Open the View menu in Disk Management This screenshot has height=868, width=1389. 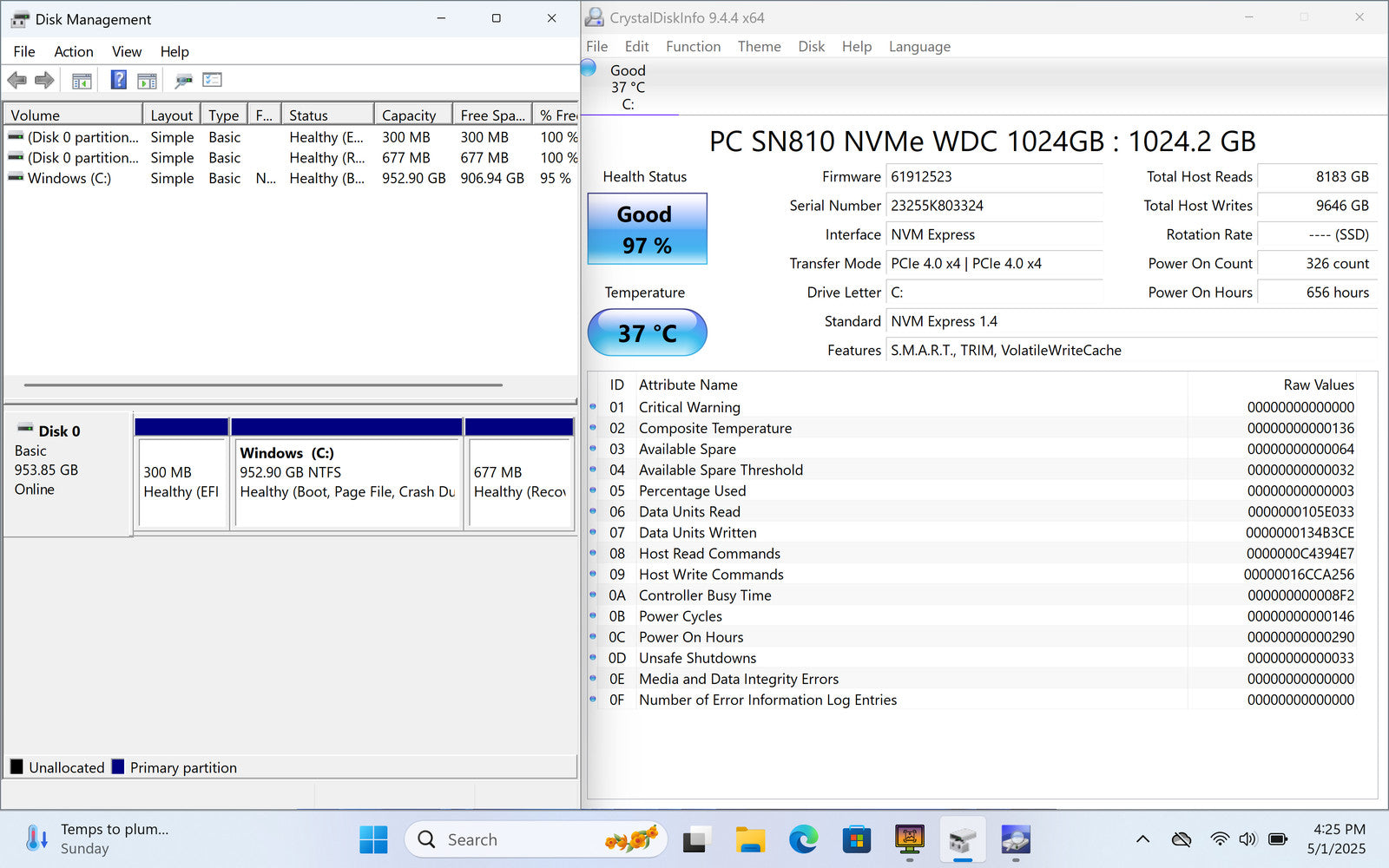pyautogui.click(x=127, y=51)
